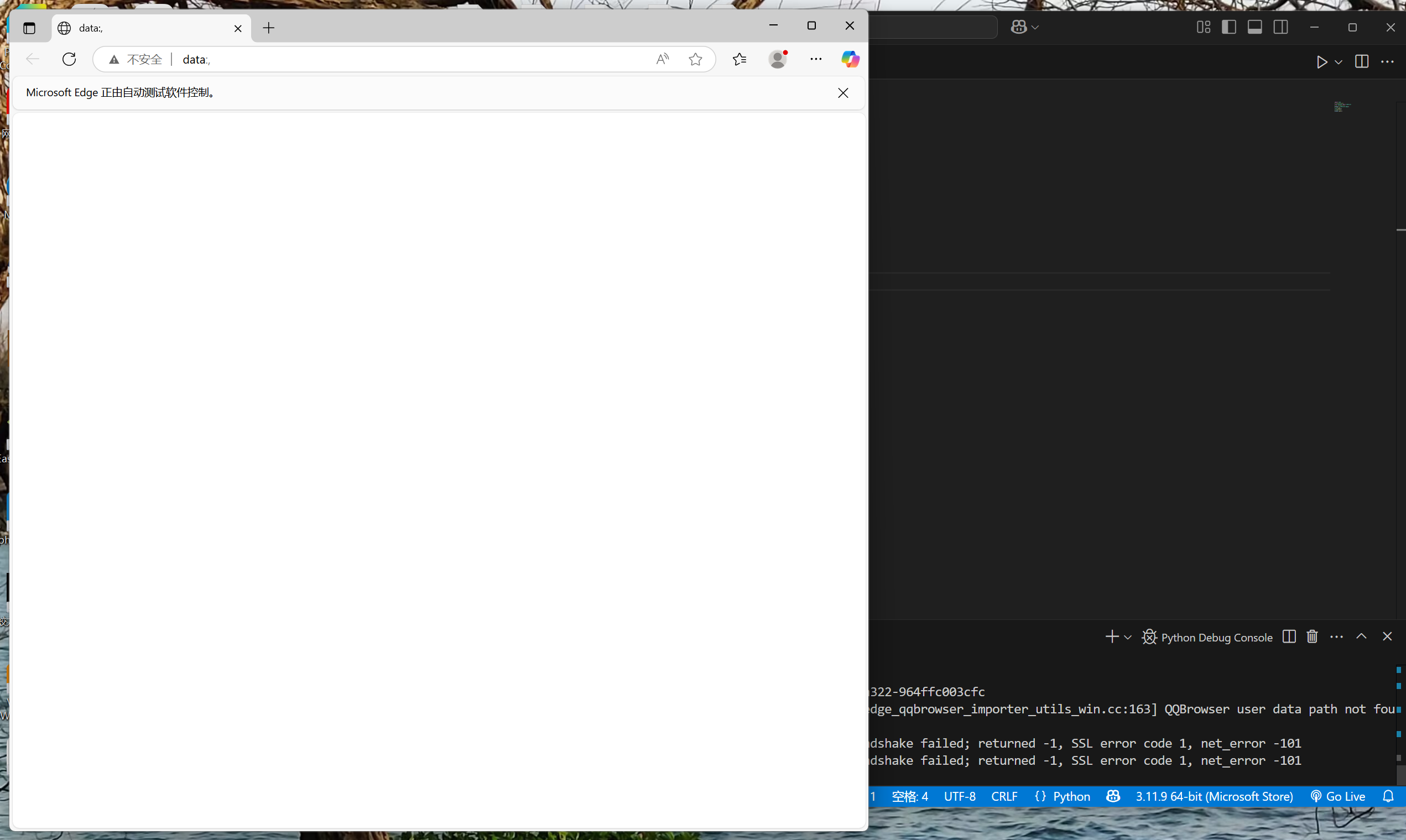Add this page to favorites star
Image resolution: width=1406 pixels, height=840 pixels.
point(696,59)
